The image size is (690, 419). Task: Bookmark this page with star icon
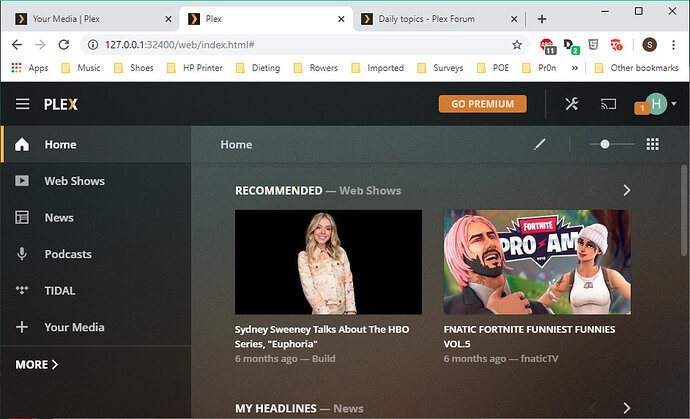[x=517, y=44]
